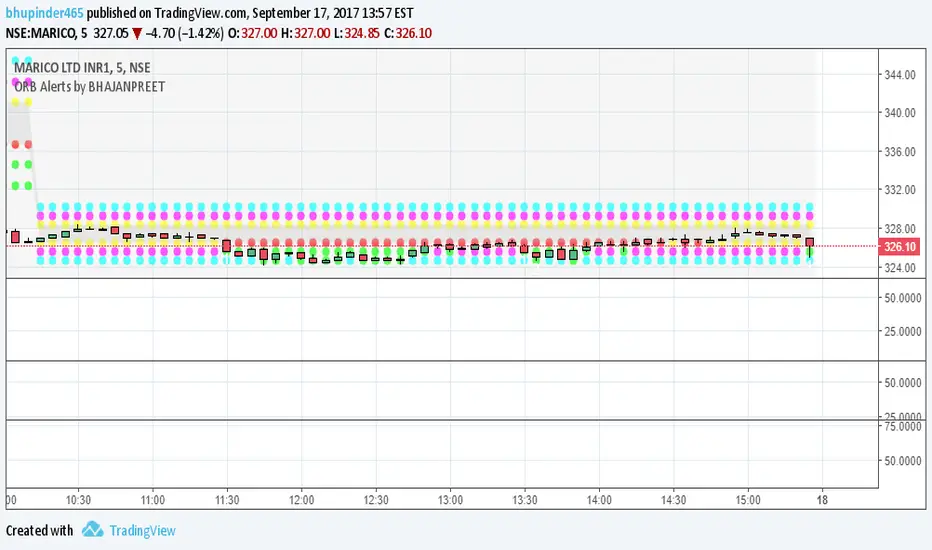Open the TradingView link in the footer
932x550 pixels.
[x=143, y=530]
